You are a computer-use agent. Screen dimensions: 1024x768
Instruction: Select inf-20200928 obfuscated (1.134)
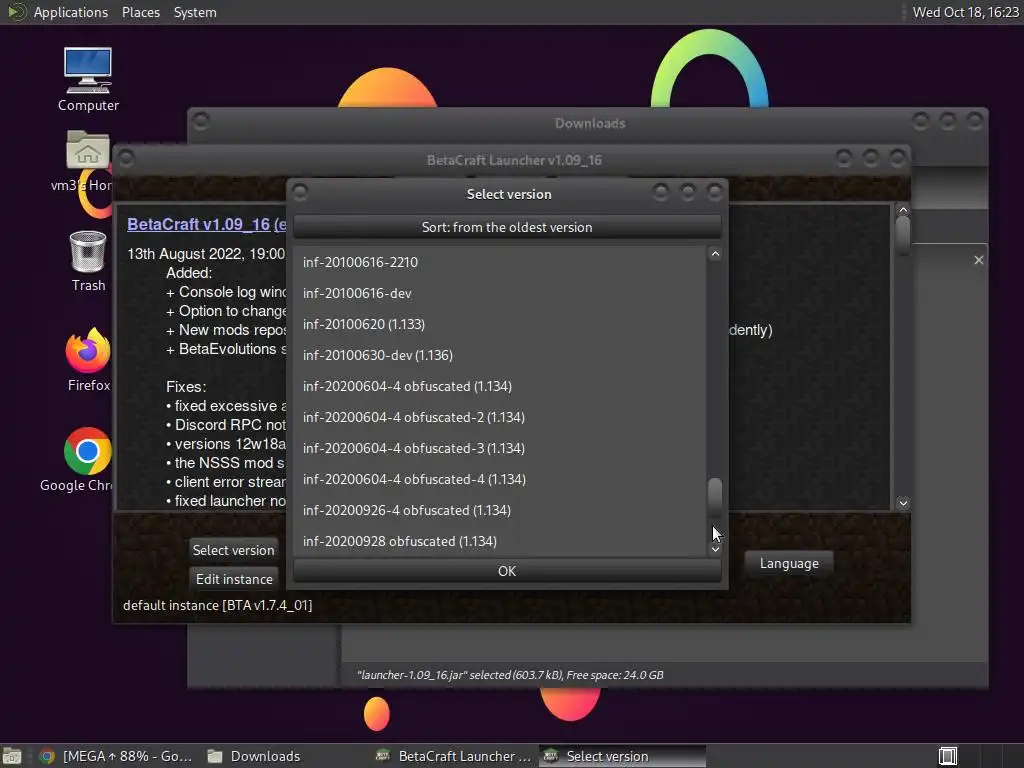click(500, 541)
